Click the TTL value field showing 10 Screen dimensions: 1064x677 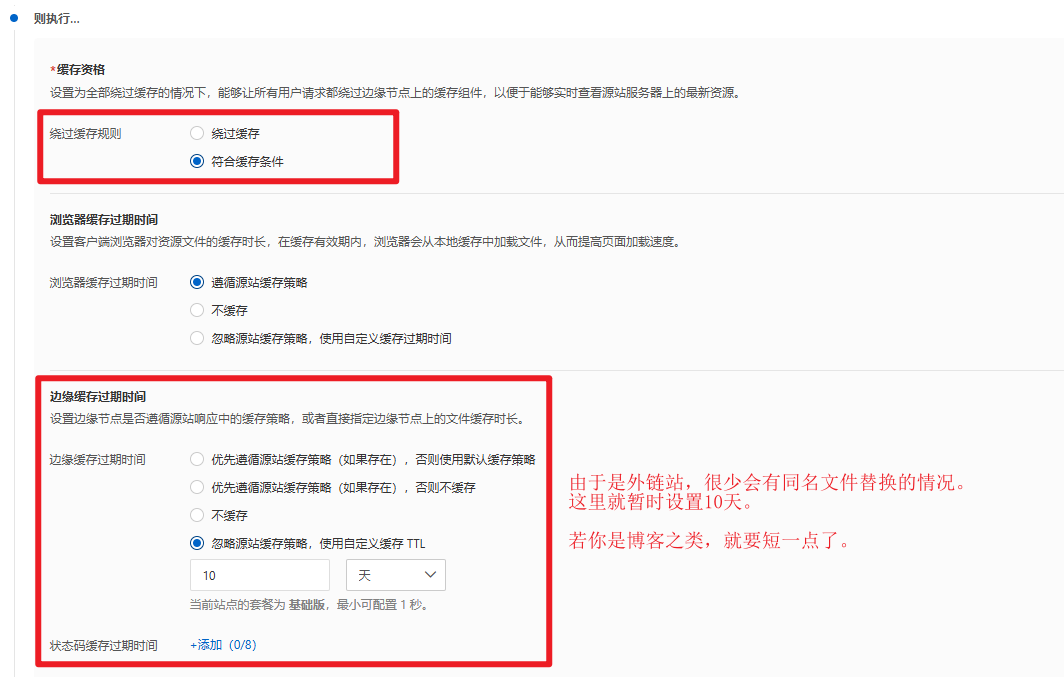point(259,575)
